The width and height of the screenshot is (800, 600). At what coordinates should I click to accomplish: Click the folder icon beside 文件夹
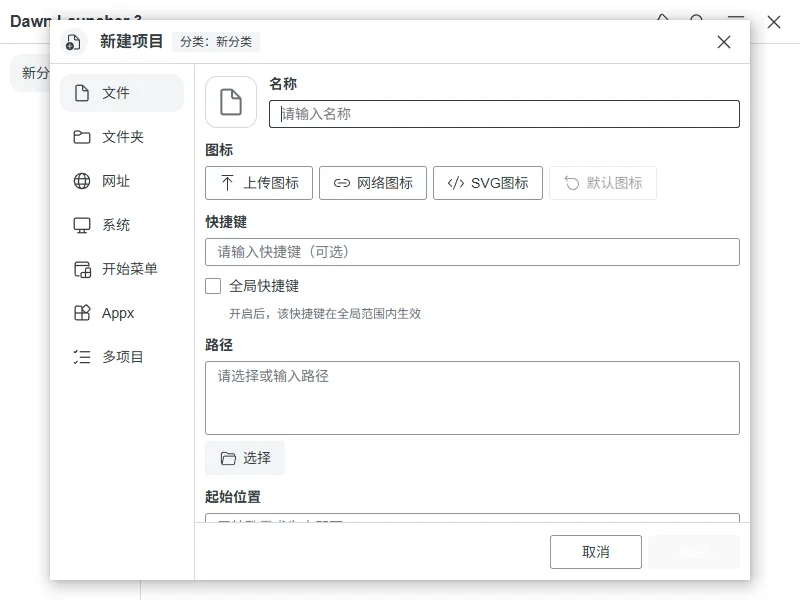click(82, 137)
